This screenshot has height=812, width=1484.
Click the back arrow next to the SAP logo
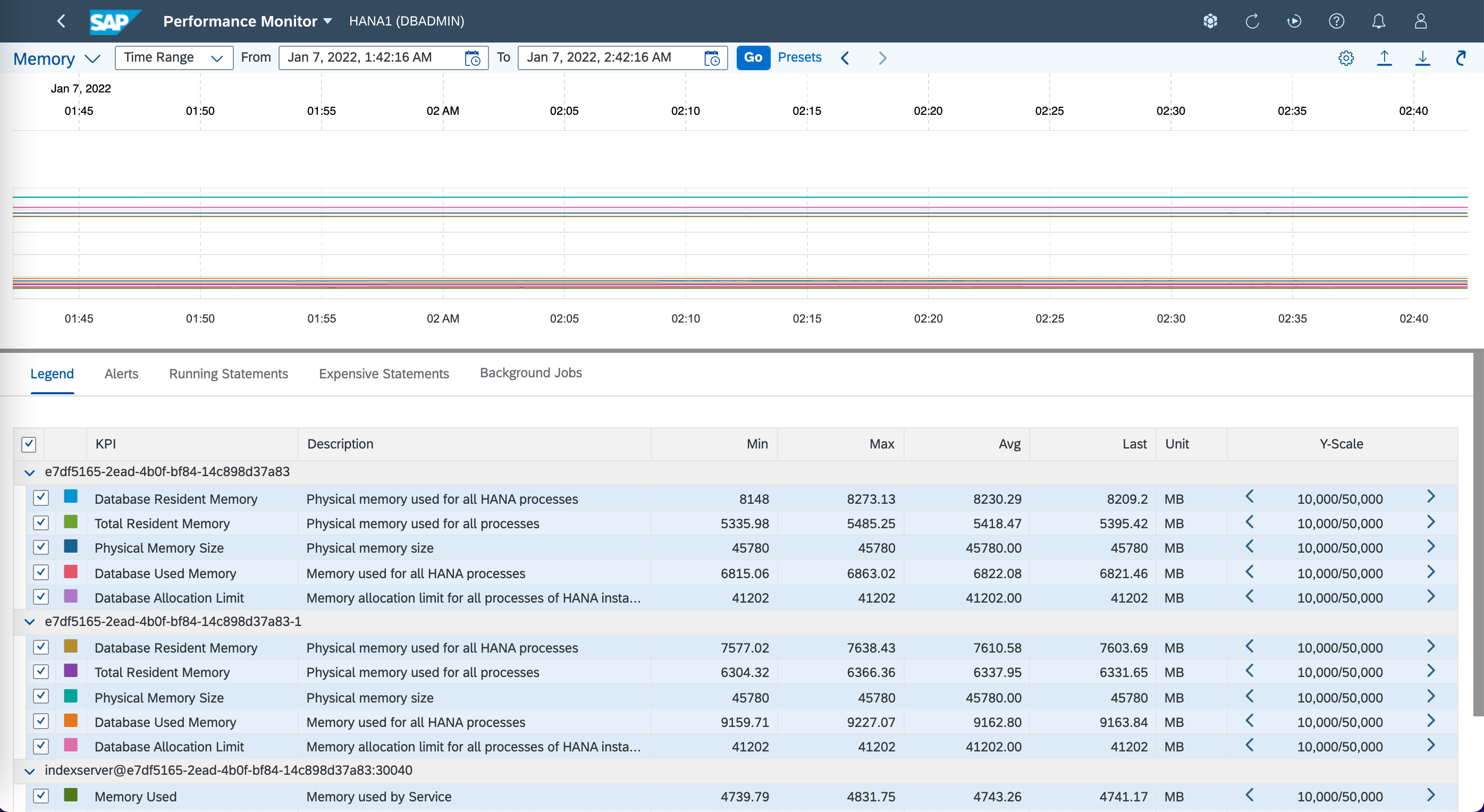[61, 21]
